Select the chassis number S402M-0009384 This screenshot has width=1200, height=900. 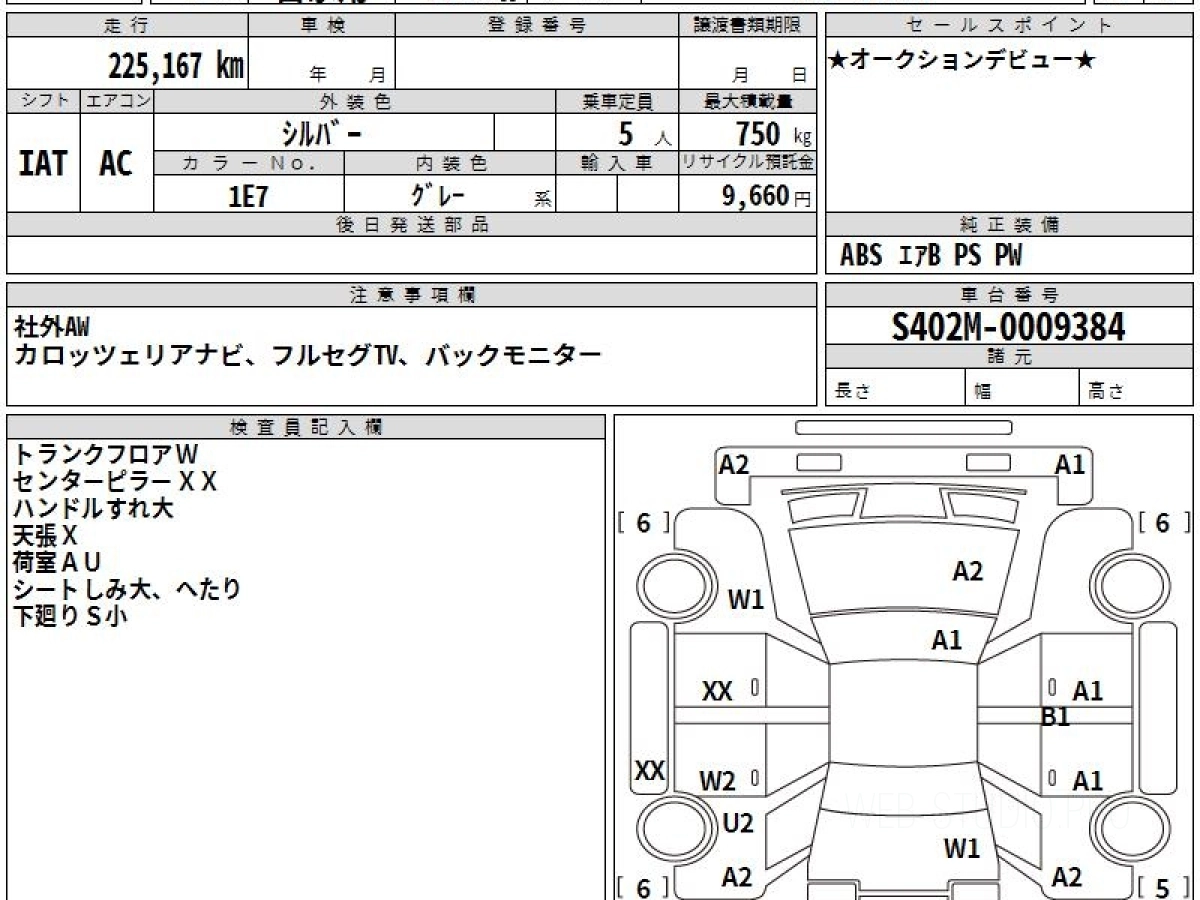(x=1009, y=327)
